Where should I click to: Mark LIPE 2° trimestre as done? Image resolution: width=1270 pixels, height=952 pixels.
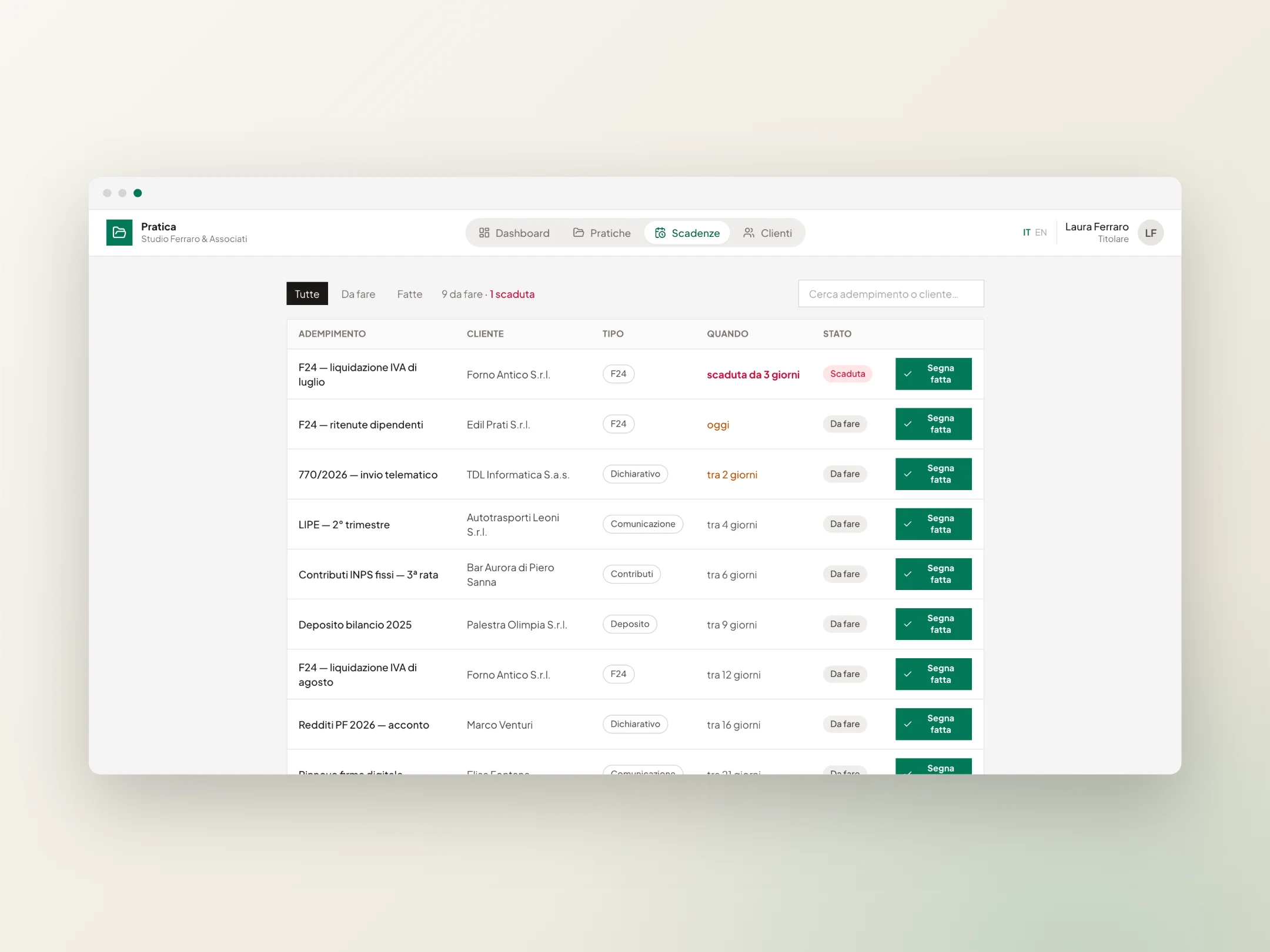[x=933, y=524]
